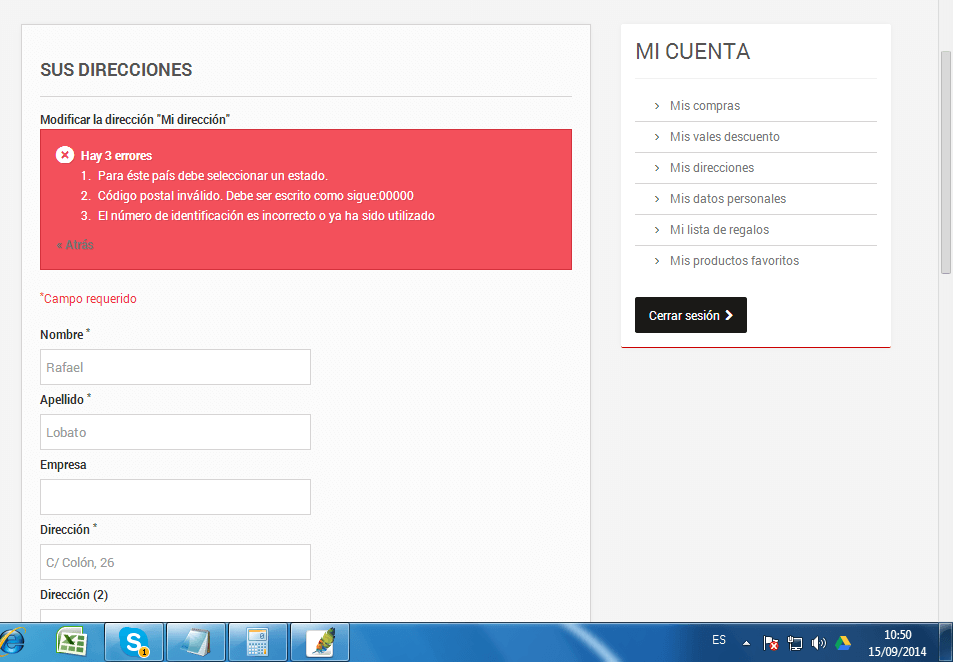Show hidden tray icons arrow
Screen dimensions: 953x662
(x=746, y=643)
